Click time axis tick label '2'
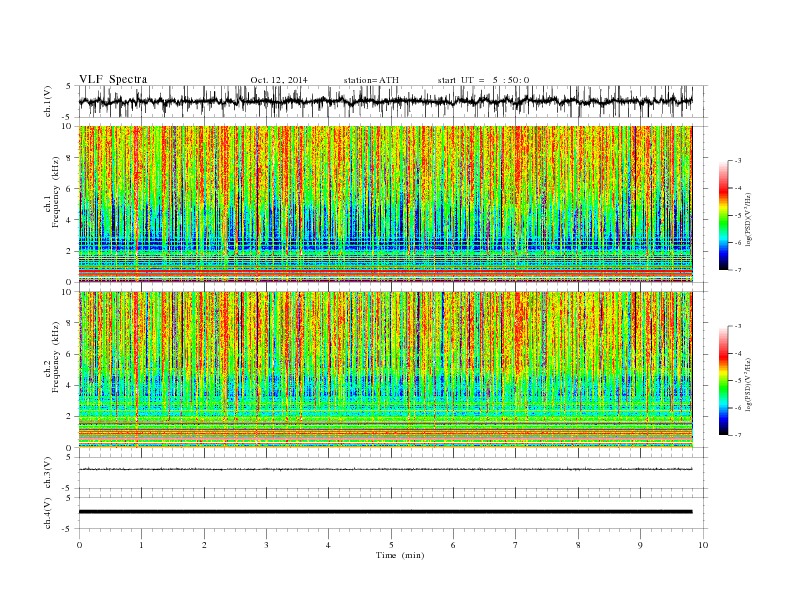This screenshot has width=792, height=612. (204, 545)
